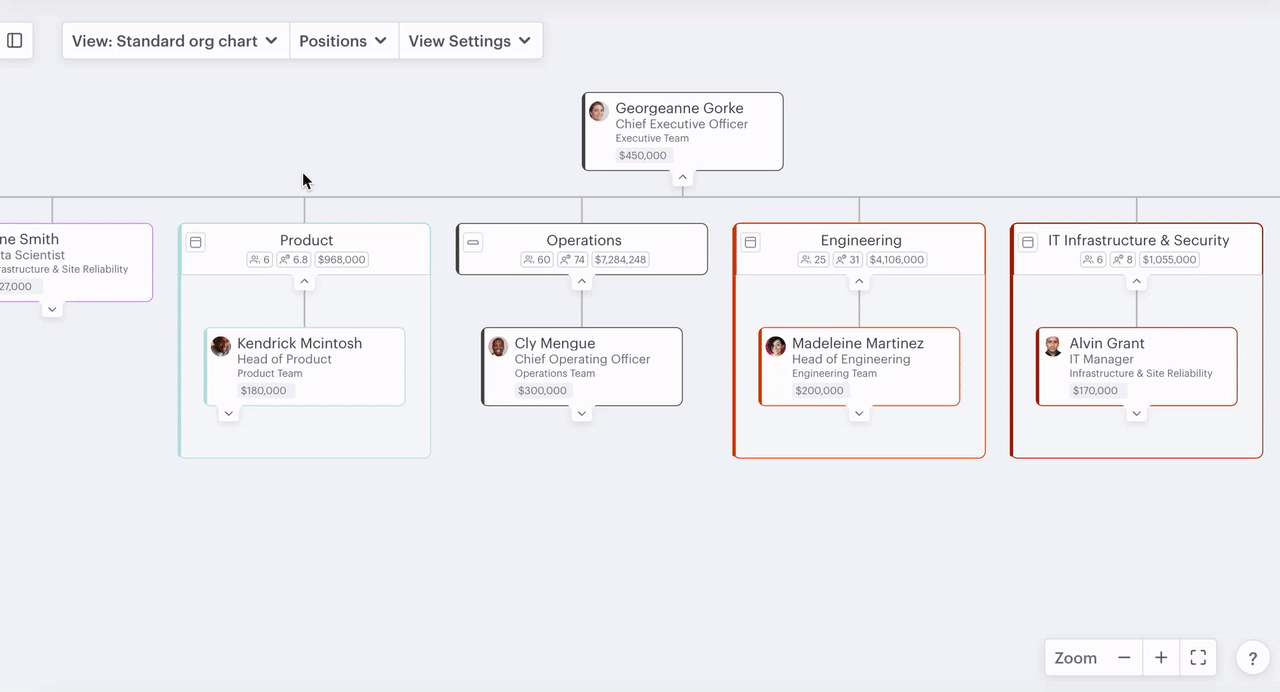Click the $450,000 salary chip on Georgeanne Gorke's card
The width and height of the screenshot is (1280, 692).
pos(642,155)
